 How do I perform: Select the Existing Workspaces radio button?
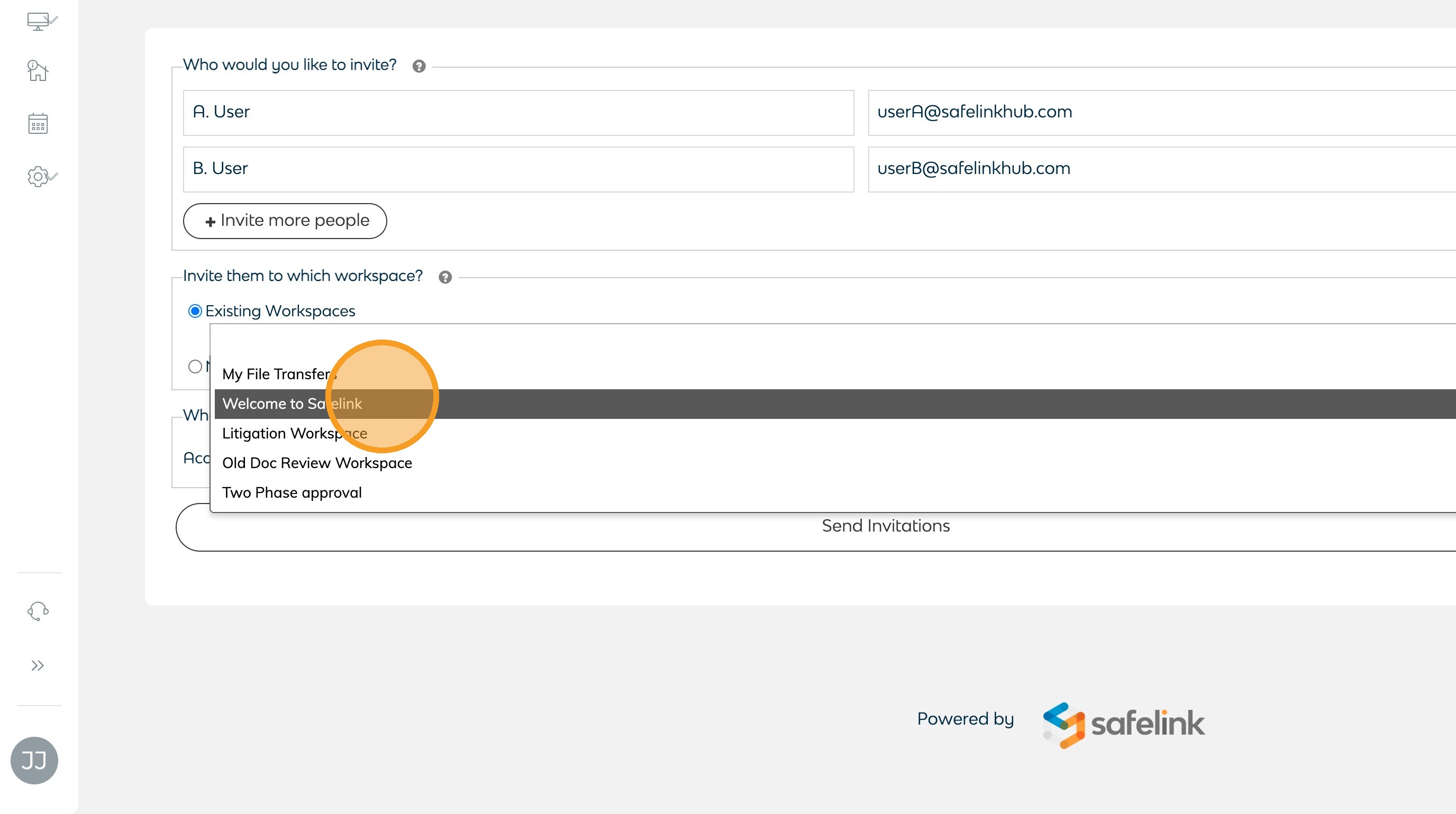(x=195, y=311)
